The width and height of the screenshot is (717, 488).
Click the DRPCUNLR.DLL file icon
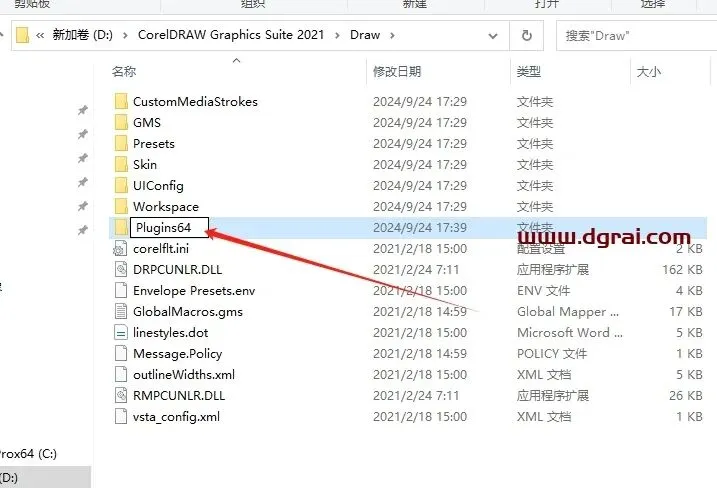[121, 269]
